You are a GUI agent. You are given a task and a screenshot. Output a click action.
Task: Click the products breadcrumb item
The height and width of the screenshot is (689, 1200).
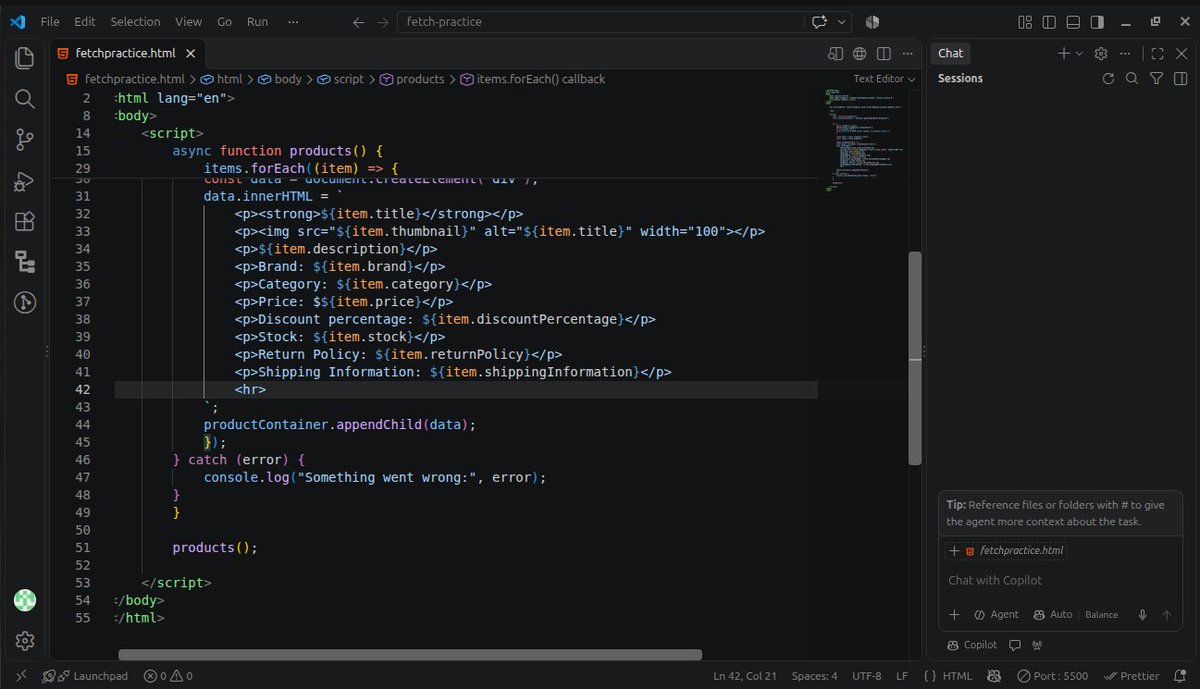tap(412, 79)
